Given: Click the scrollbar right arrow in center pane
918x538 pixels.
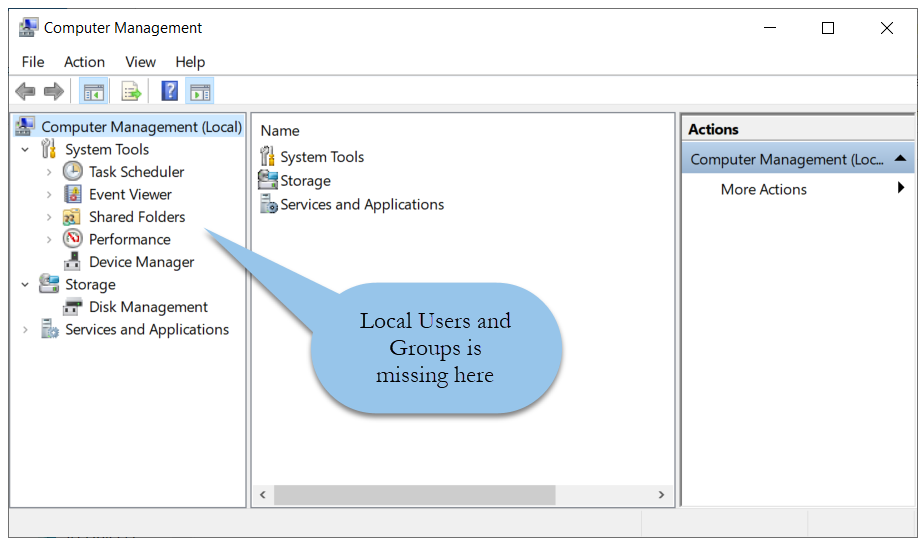Looking at the screenshot, I should click(x=662, y=495).
